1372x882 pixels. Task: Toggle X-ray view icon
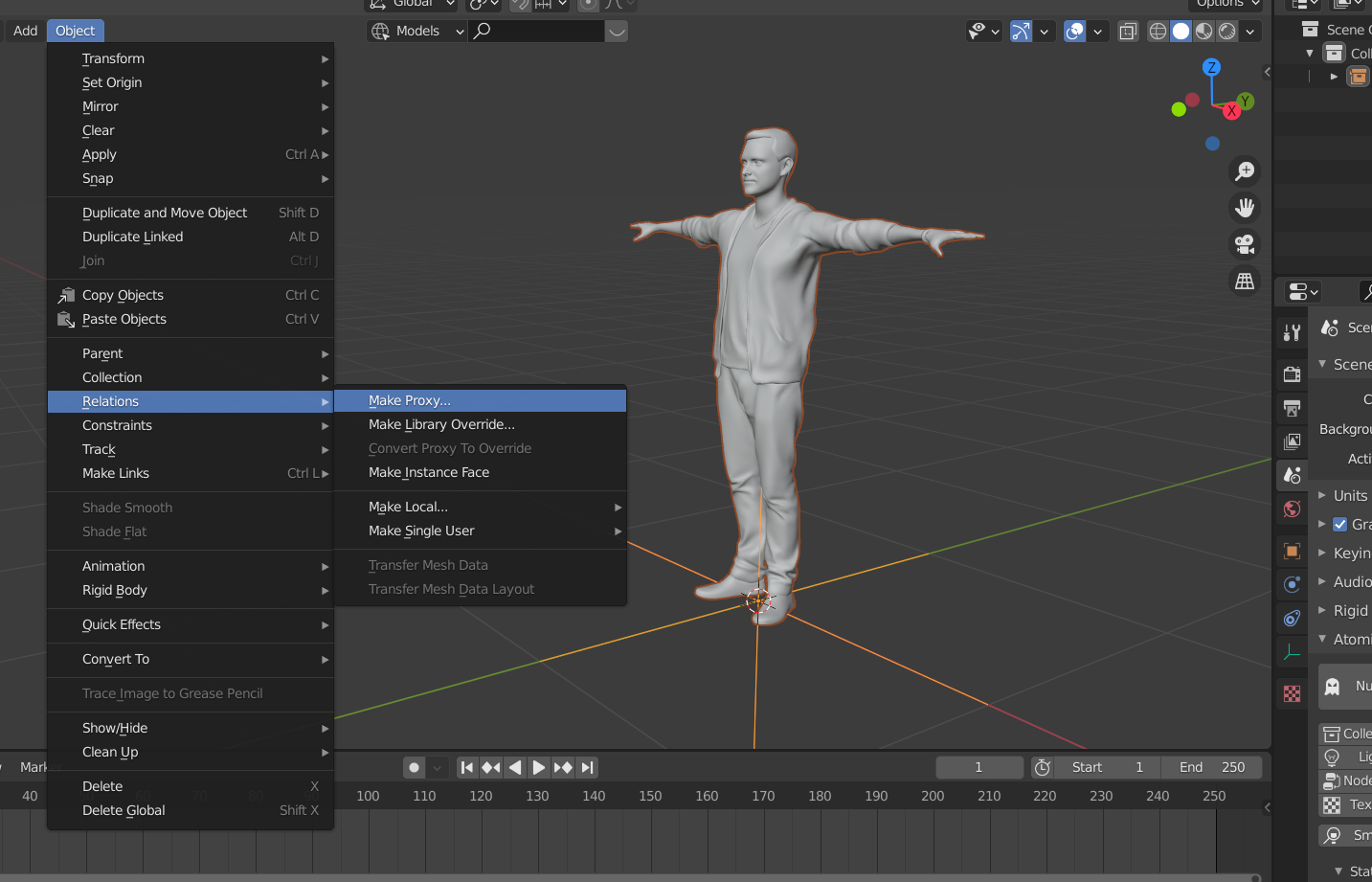point(1128,32)
